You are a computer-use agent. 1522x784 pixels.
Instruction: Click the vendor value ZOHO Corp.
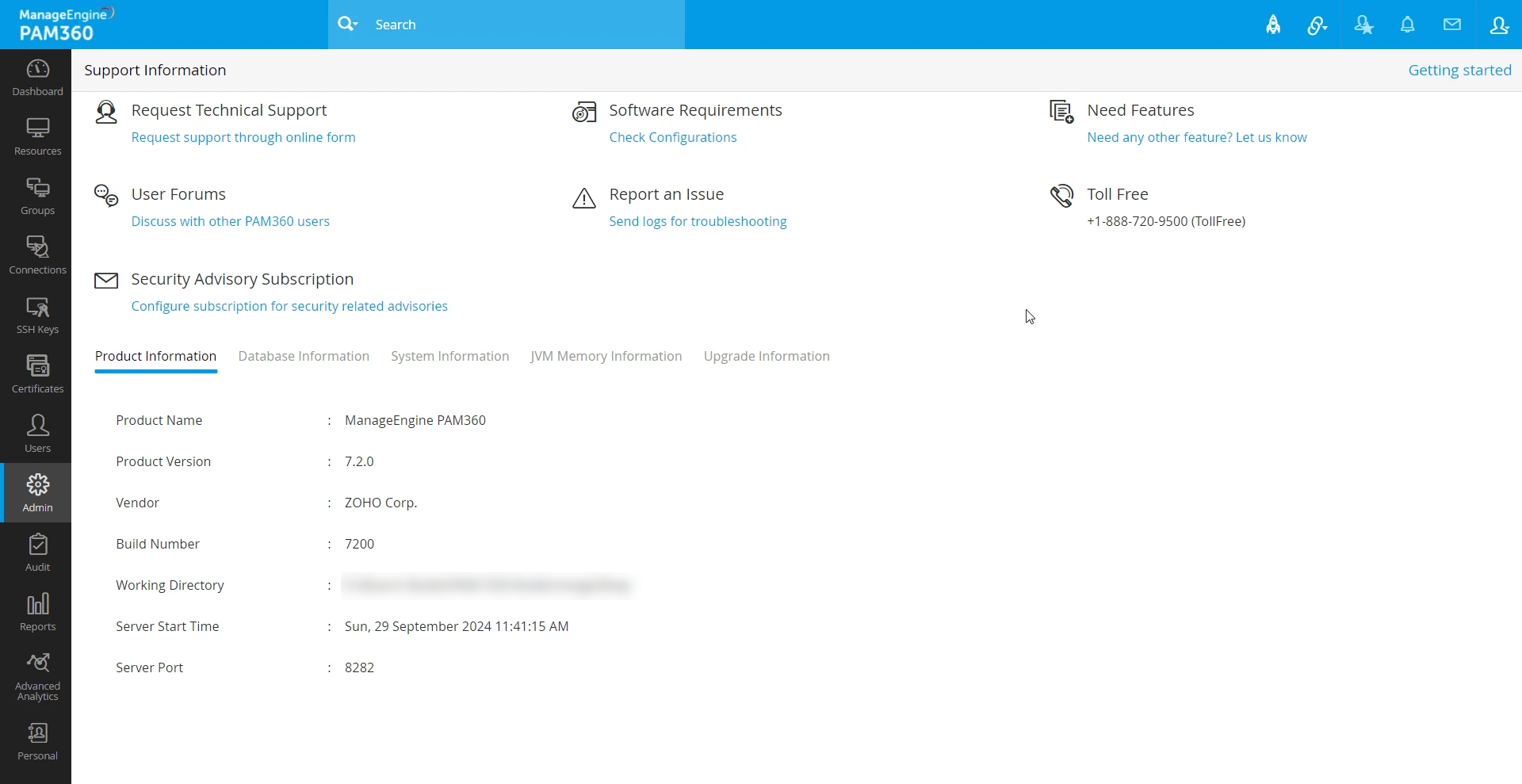[x=380, y=503]
